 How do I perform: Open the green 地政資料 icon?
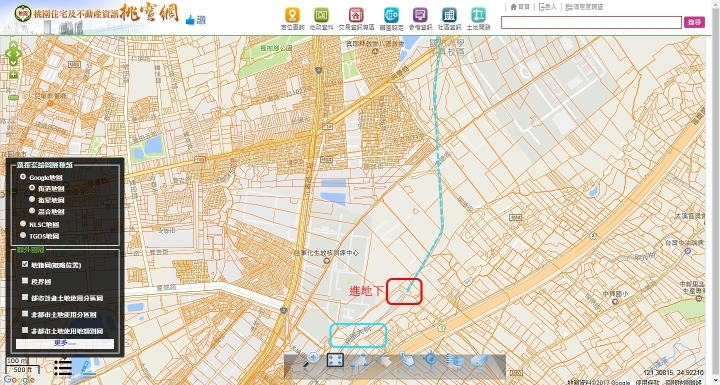[x=321, y=15]
